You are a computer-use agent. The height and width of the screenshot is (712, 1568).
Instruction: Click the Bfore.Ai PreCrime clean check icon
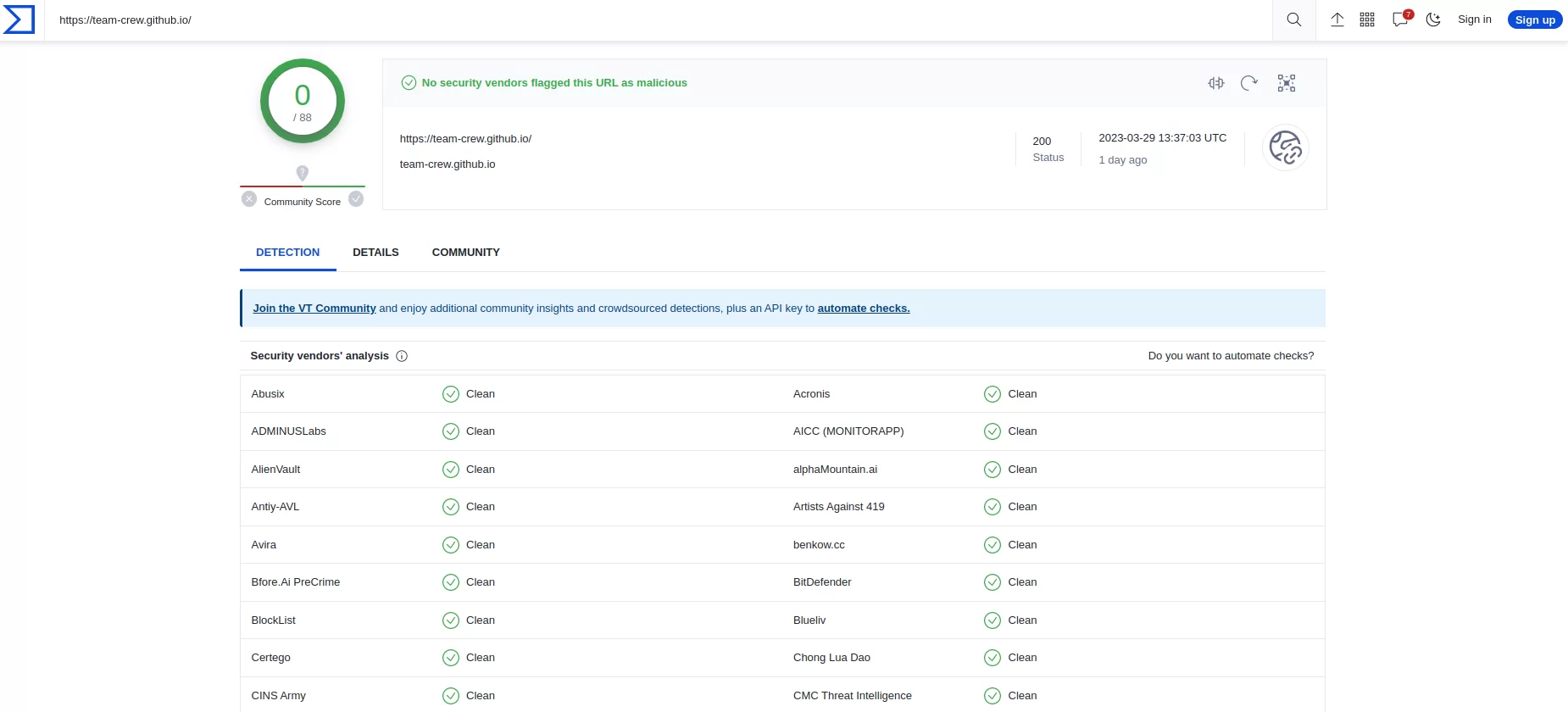click(x=451, y=582)
